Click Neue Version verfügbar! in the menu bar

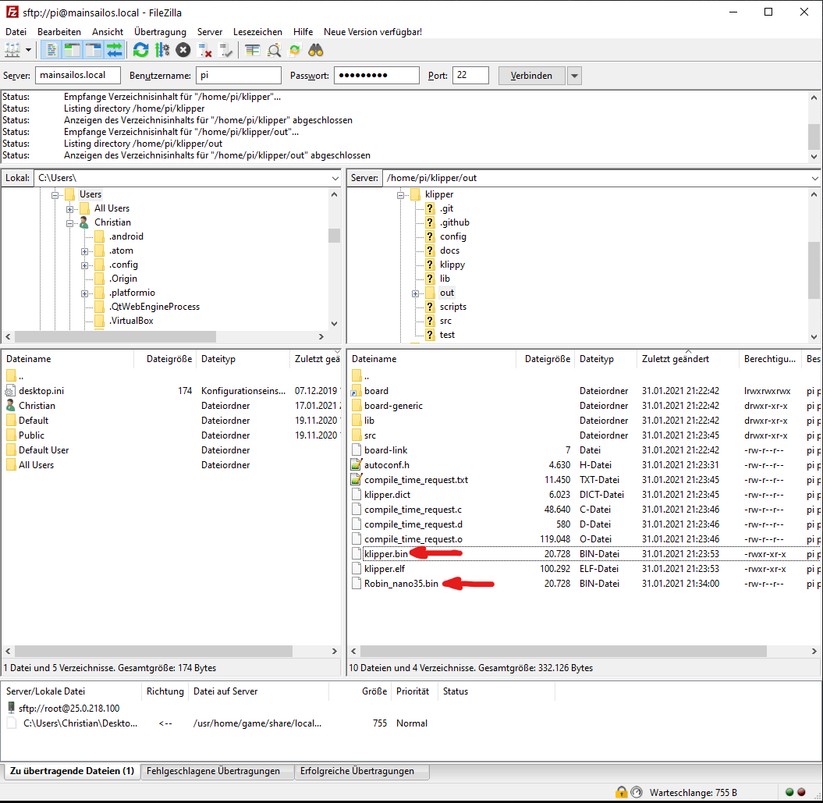tap(372, 32)
